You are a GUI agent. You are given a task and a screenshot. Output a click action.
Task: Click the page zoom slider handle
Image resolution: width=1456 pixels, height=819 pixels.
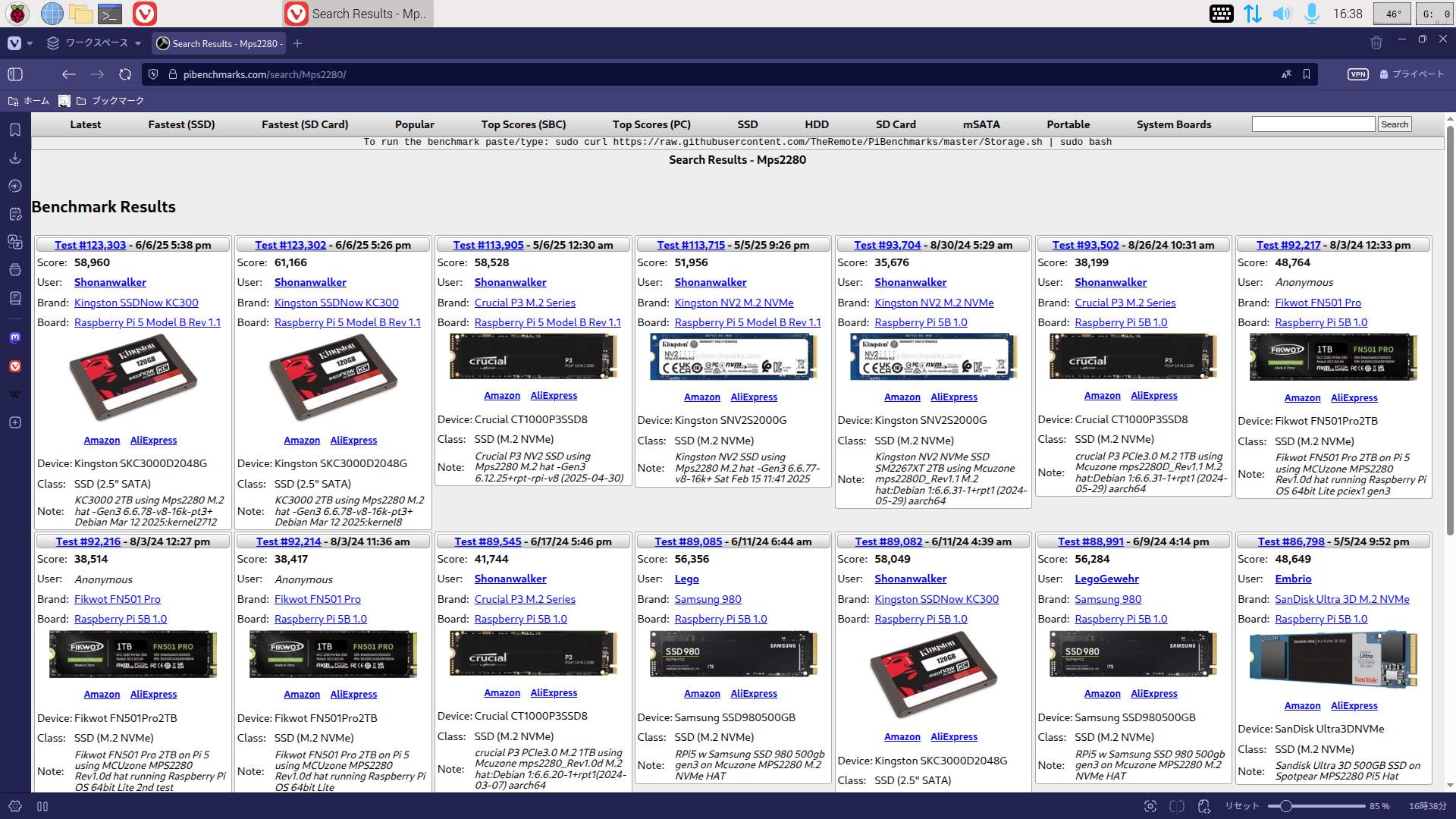[x=1285, y=806]
